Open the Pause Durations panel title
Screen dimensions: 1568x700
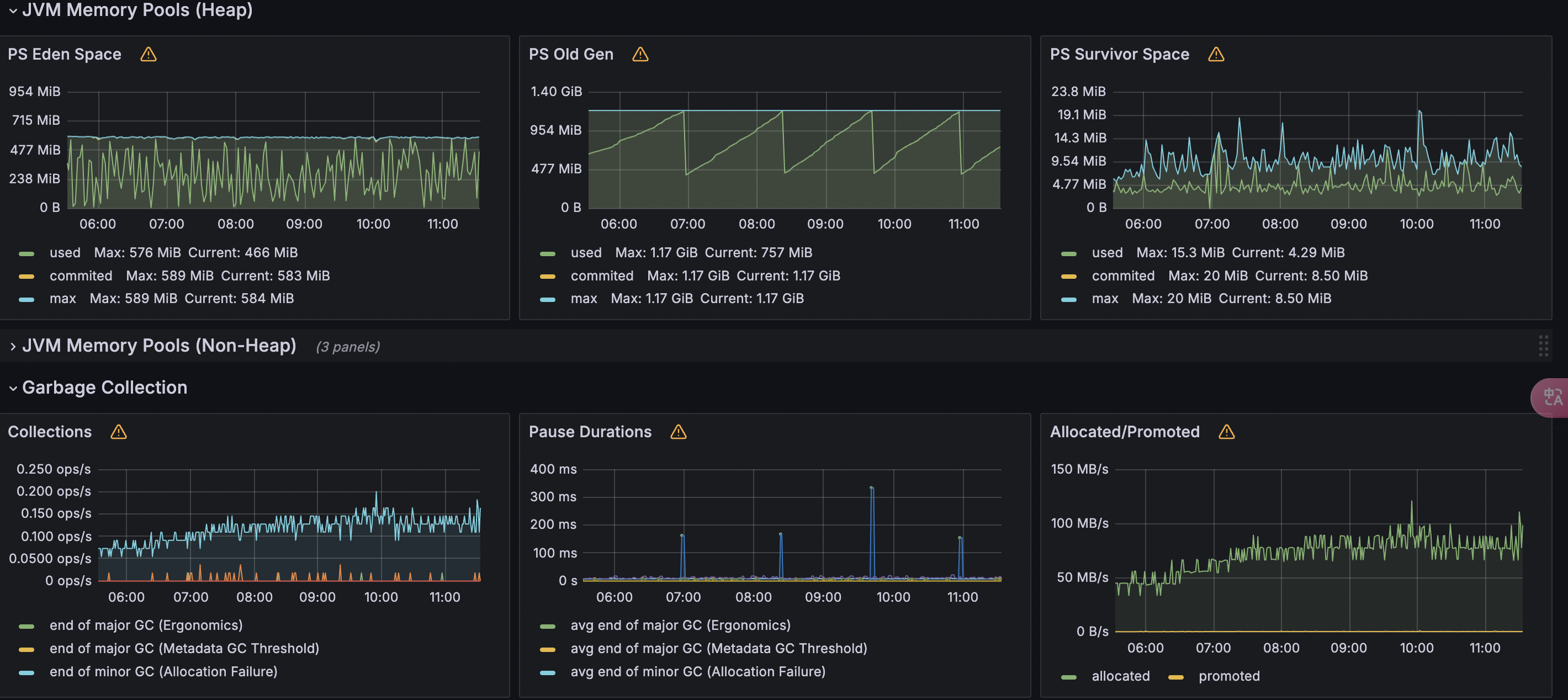[590, 432]
